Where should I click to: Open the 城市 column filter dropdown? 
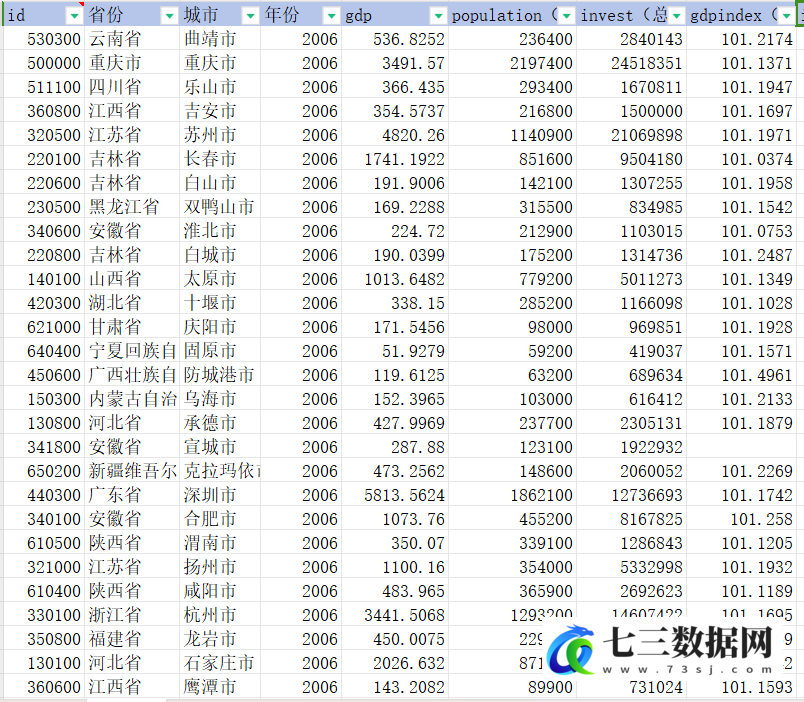point(250,16)
